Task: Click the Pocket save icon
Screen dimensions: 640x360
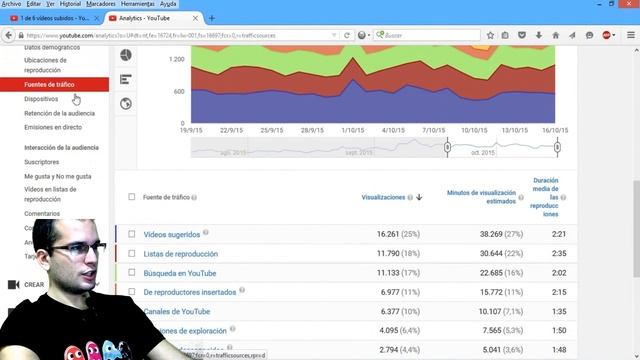Action: 522,36
